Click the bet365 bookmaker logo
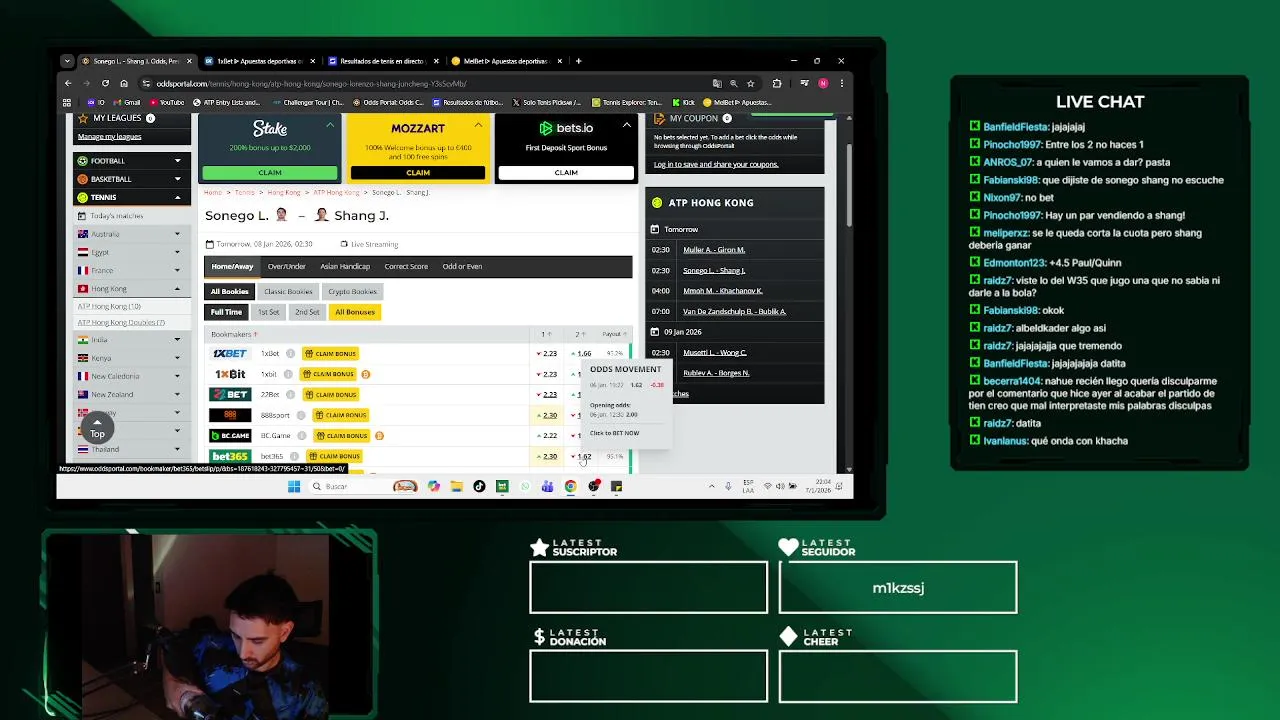 click(x=229, y=456)
